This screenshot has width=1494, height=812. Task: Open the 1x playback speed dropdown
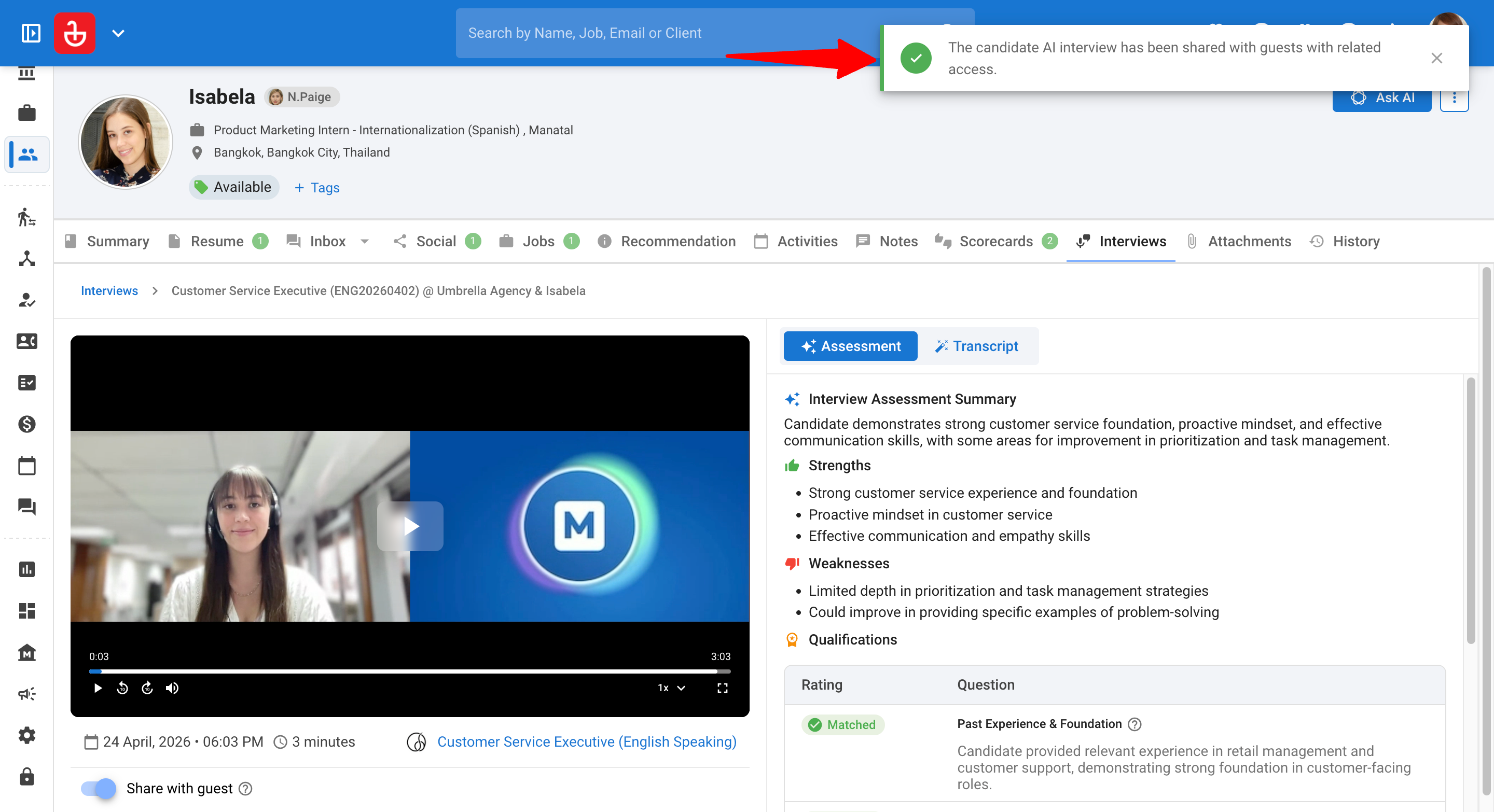(672, 688)
